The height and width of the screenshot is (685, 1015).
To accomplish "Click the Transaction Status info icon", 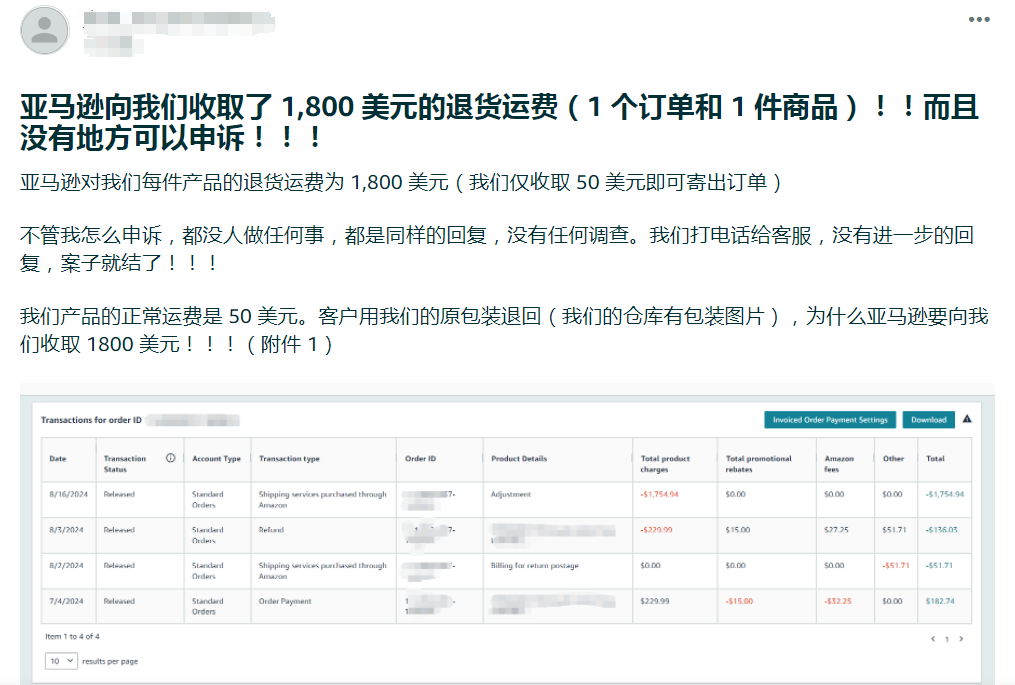I will (170, 458).
